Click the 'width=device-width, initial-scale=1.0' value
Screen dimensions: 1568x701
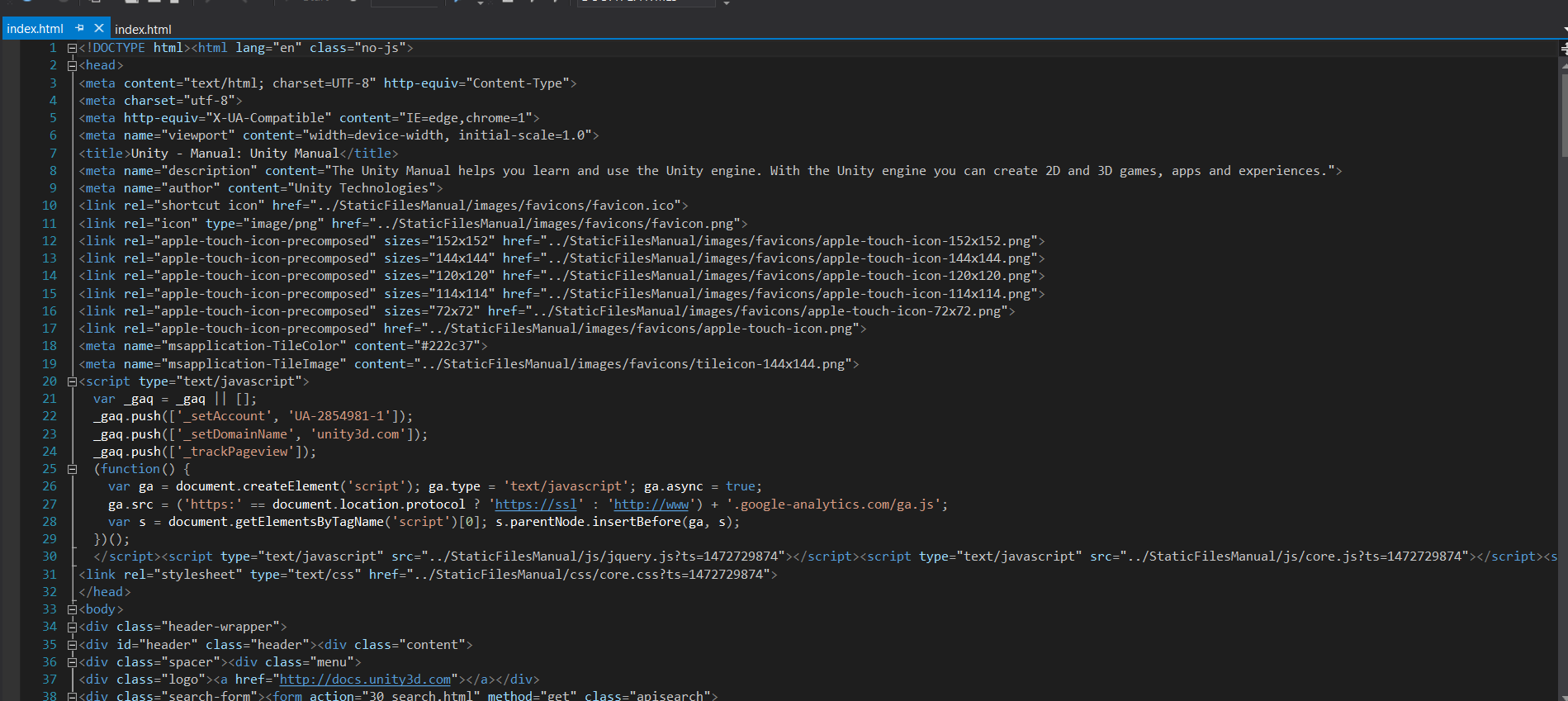447,135
